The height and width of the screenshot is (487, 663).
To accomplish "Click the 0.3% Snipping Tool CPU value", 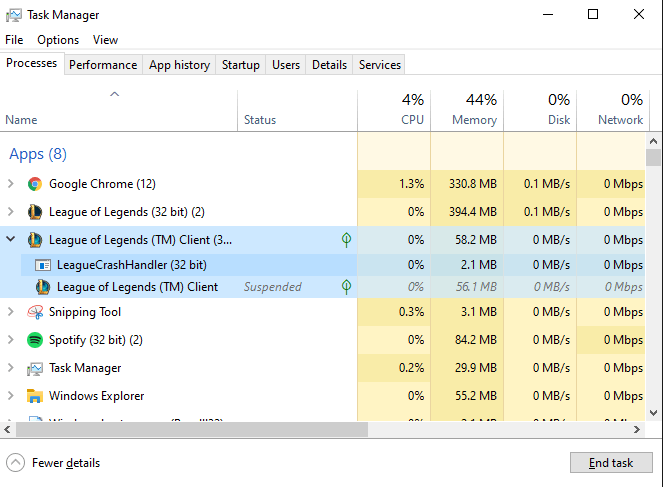I will pos(411,312).
